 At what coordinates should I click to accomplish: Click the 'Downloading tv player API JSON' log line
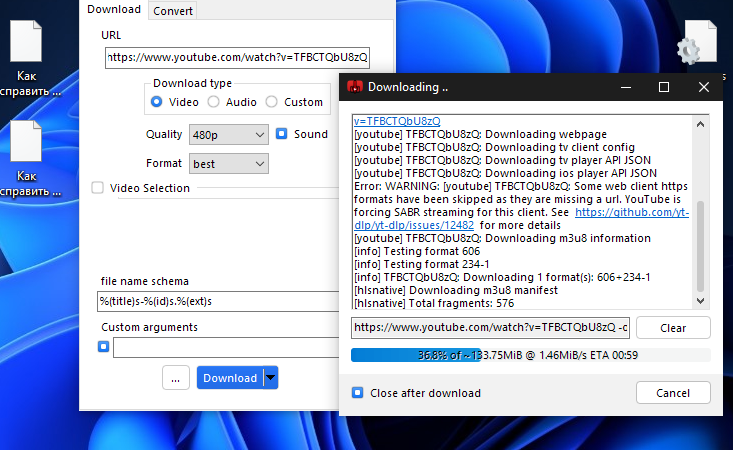pos(502,160)
